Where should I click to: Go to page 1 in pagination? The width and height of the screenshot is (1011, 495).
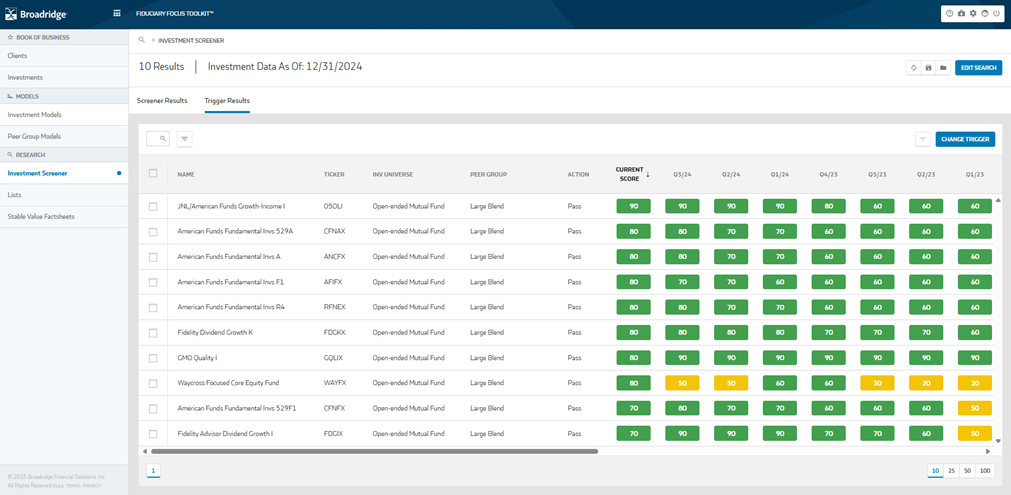(x=153, y=471)
